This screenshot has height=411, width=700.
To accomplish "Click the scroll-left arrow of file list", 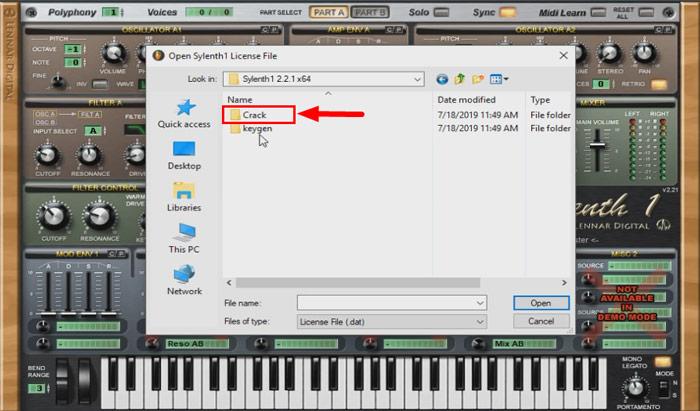I will tap(229, 283).
